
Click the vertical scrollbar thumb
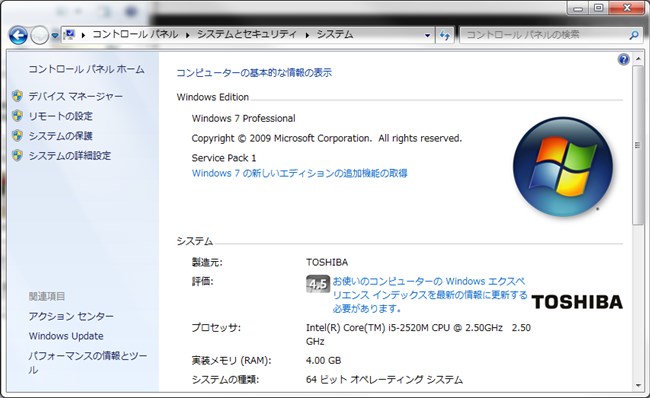coord(637,145)
